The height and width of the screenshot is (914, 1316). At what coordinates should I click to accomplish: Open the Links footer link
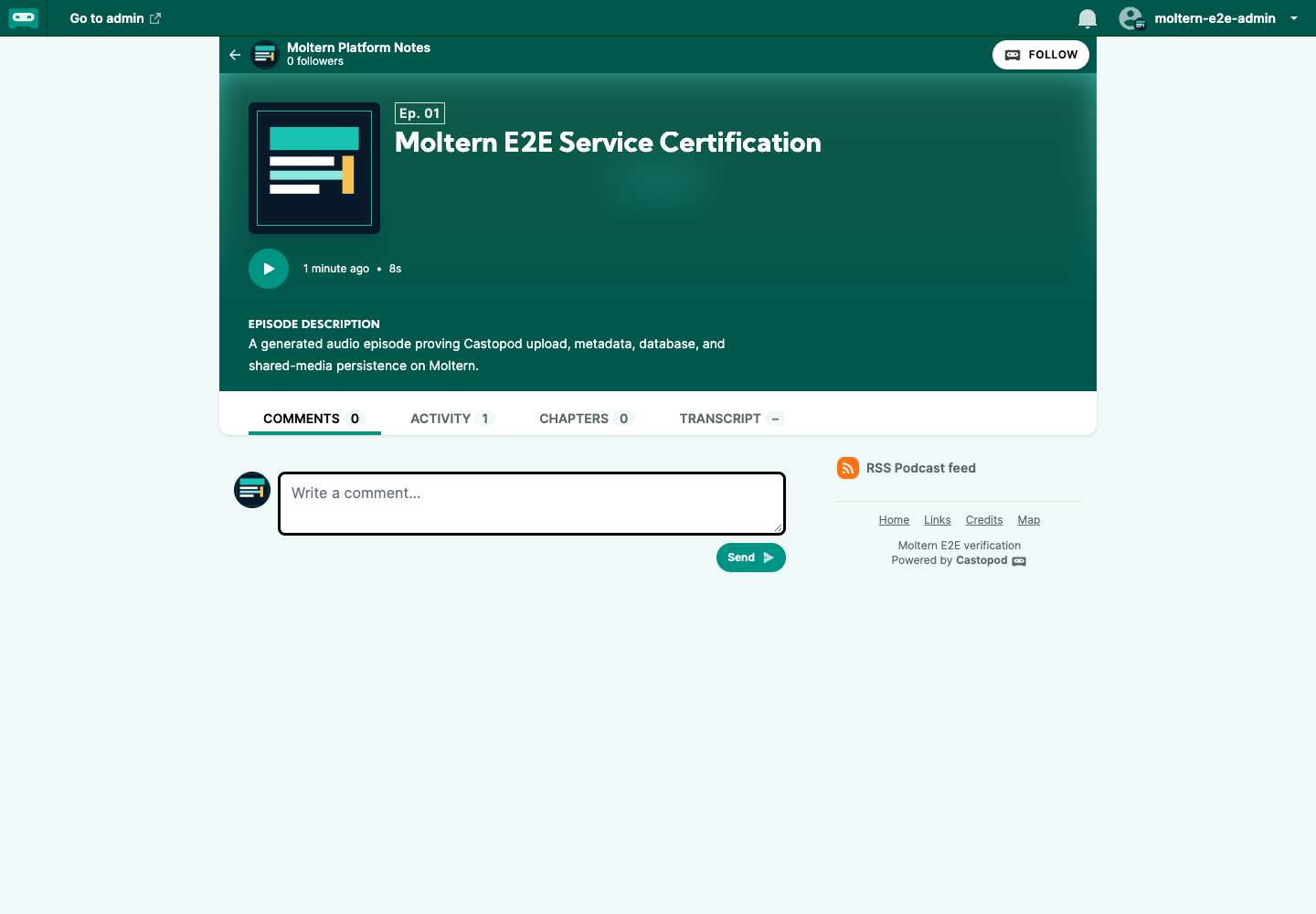point(938,520)
